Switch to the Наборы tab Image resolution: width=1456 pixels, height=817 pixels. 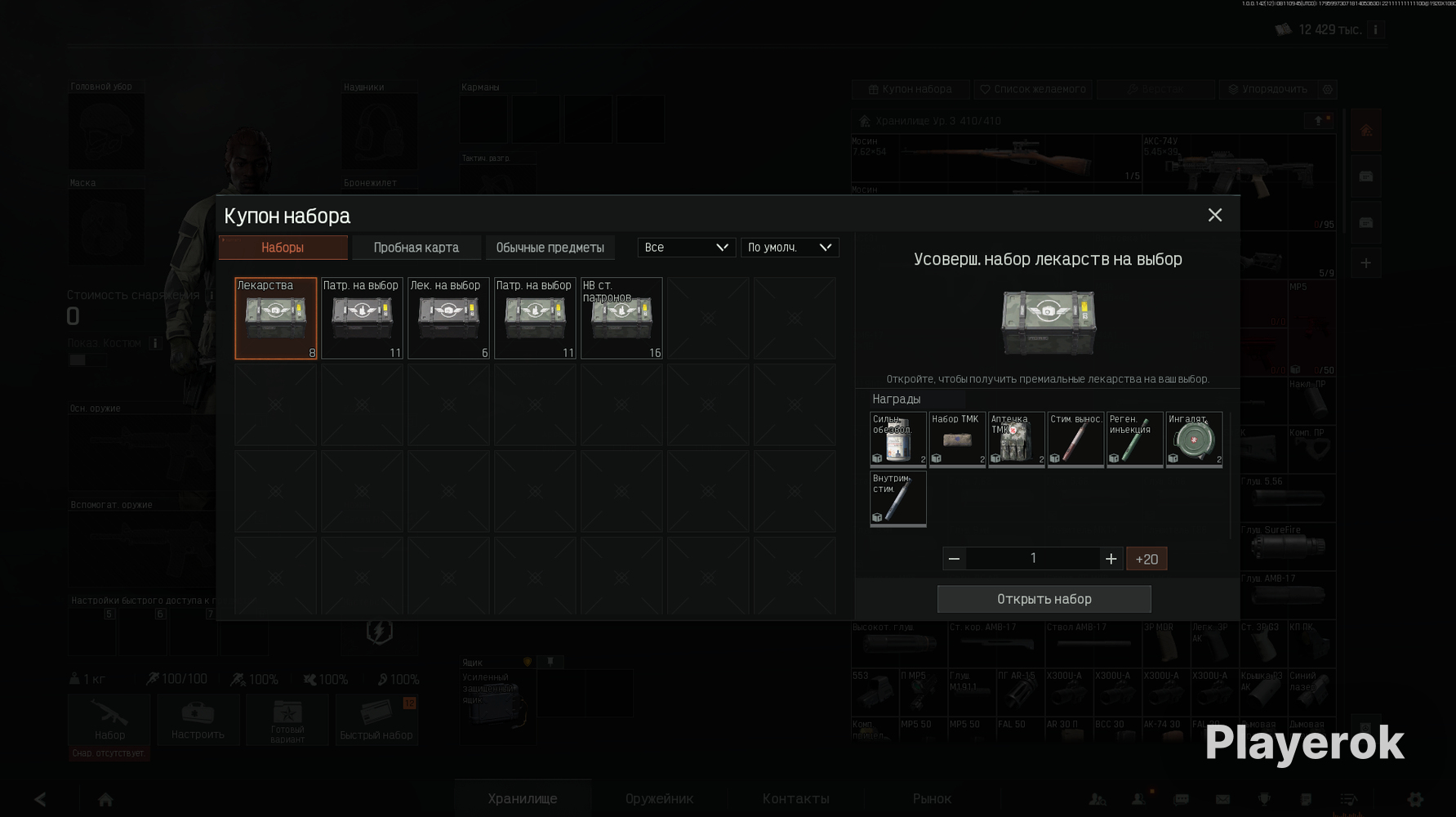tap(283, 248)
